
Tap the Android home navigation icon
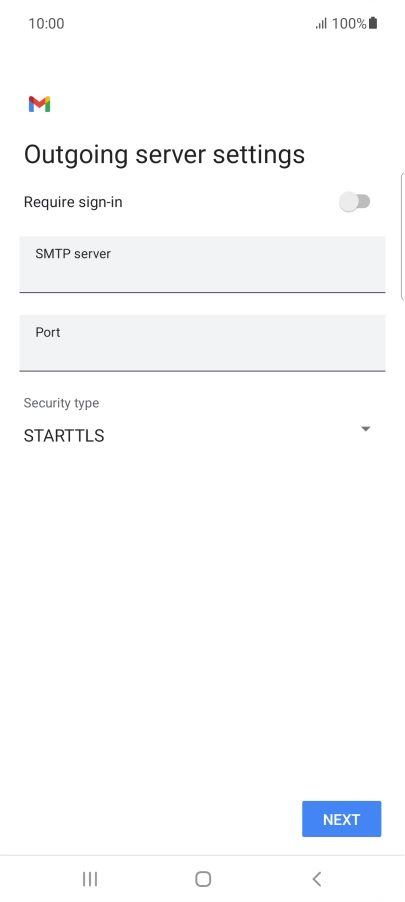pos(203,878)
